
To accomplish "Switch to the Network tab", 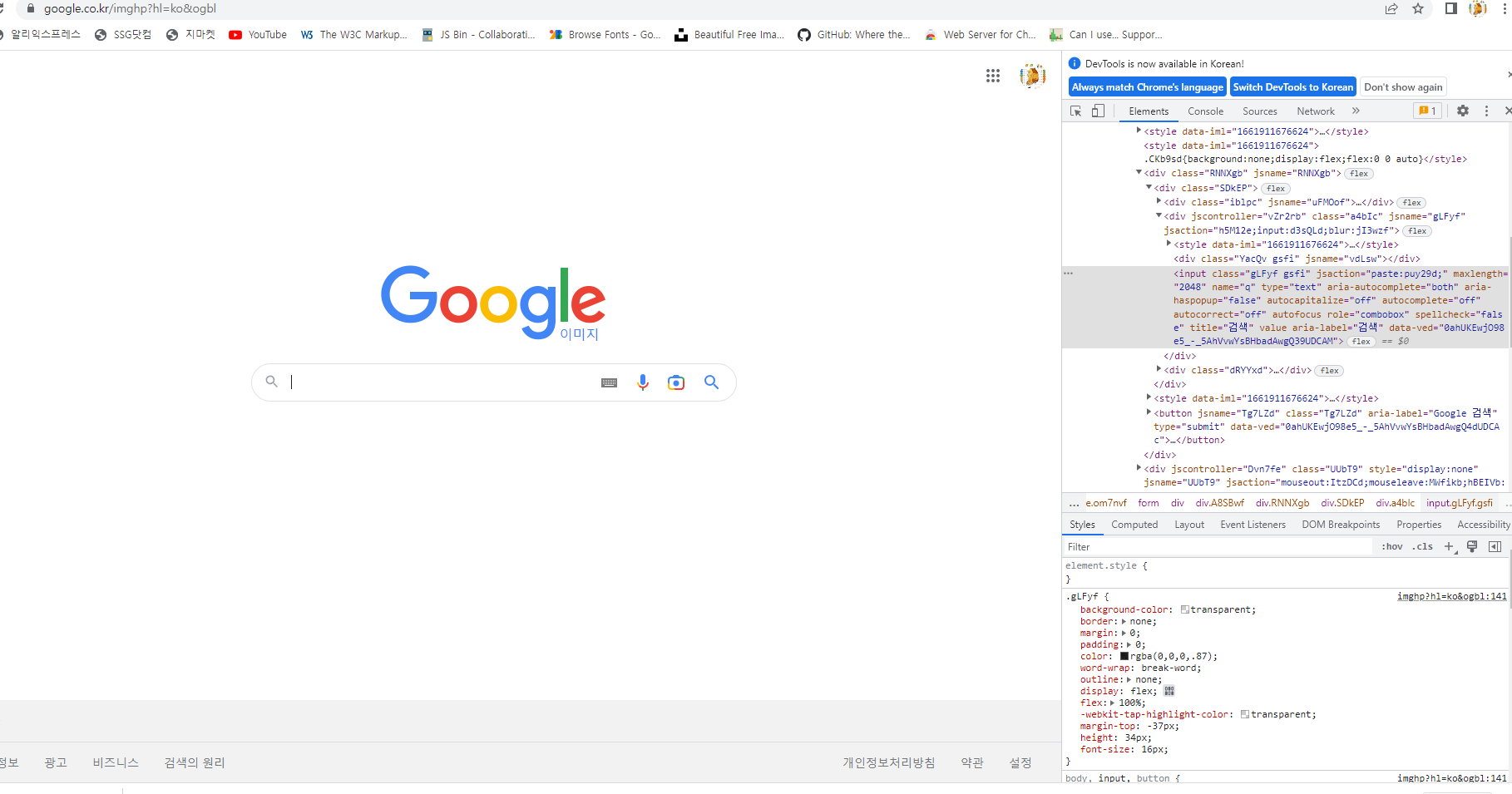I will [1315, 111].
